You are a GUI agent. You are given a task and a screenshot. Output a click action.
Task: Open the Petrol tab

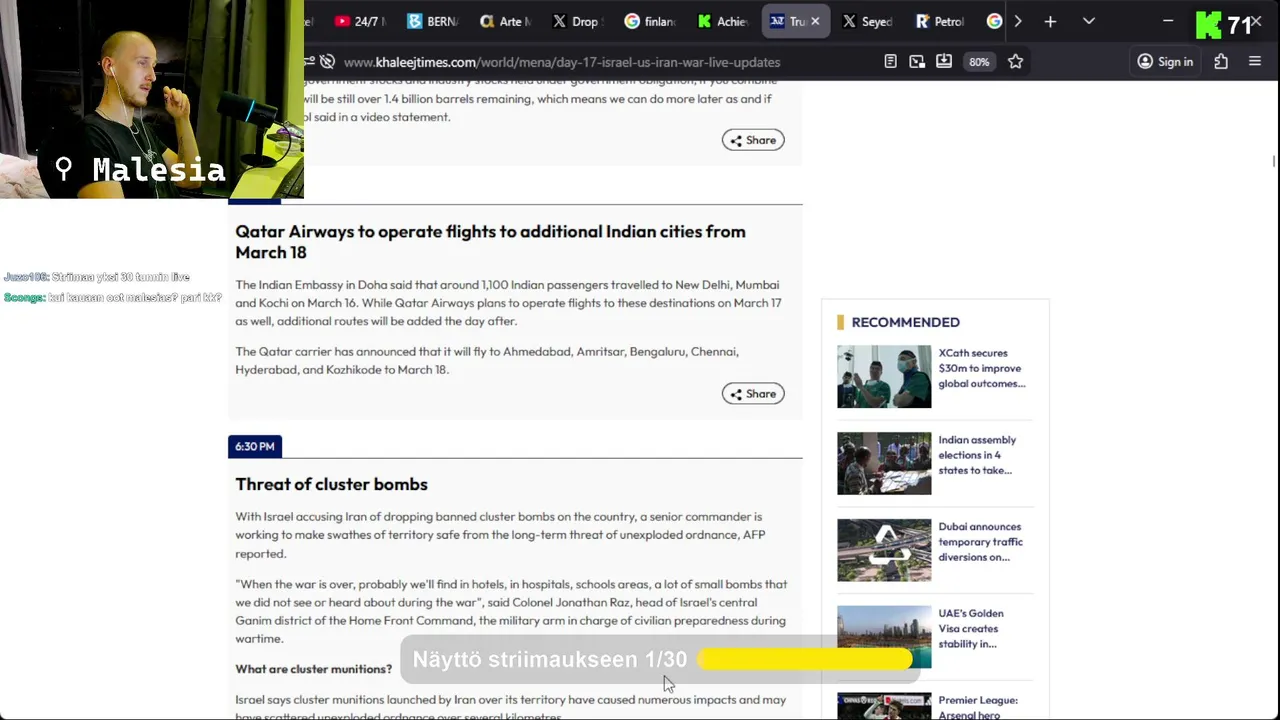coord(940,21)
